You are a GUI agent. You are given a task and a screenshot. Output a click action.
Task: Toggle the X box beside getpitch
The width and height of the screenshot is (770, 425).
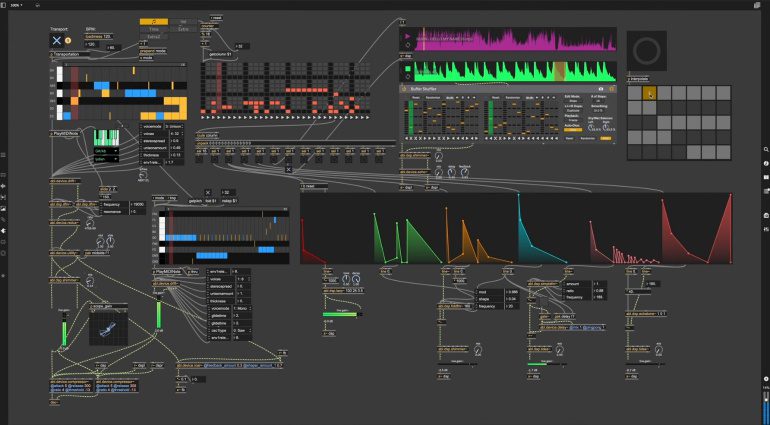click(x=208, y=192)
